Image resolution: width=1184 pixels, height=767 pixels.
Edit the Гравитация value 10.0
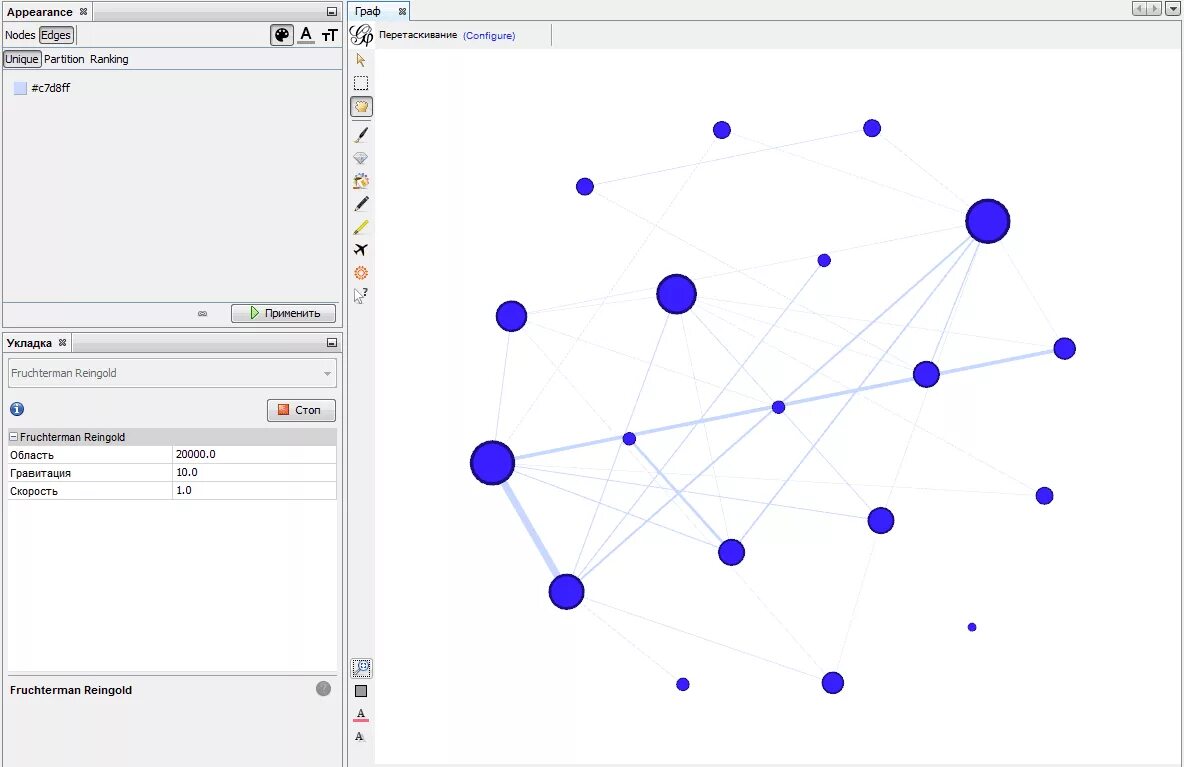point(254,473)
